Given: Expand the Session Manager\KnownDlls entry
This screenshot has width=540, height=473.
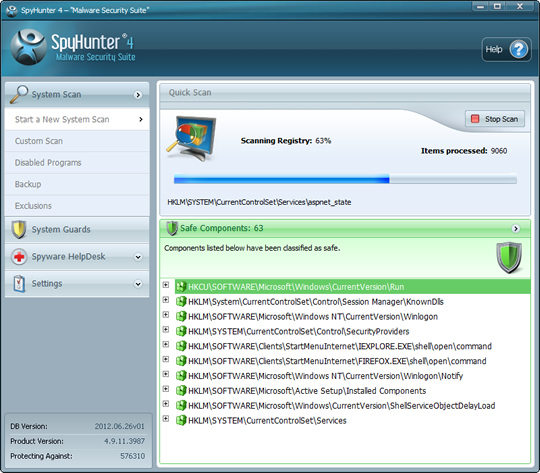Looking at the screenshot, I should (x=166, y=300).
